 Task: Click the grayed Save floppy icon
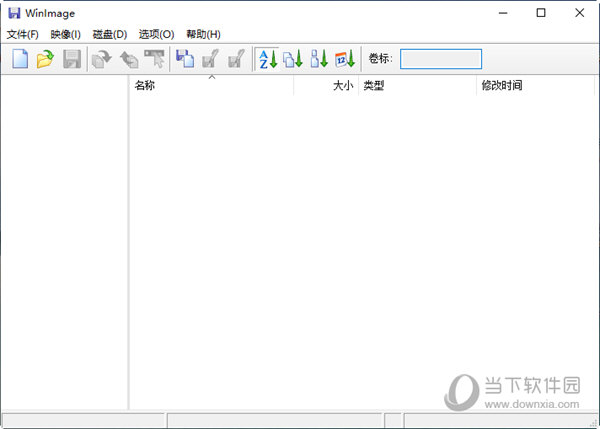tap(72, 59)
